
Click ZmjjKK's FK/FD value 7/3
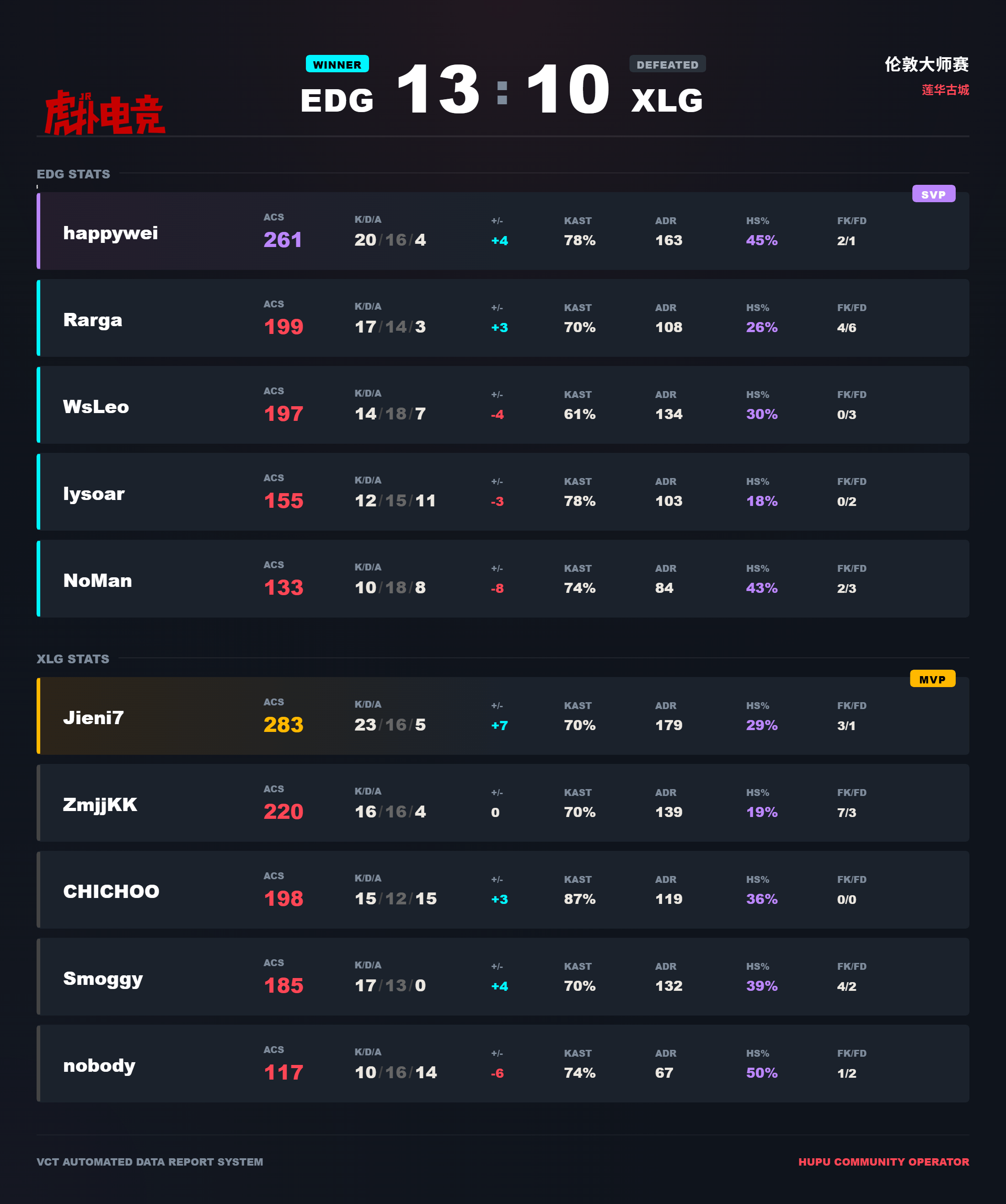tap(846, 812)
